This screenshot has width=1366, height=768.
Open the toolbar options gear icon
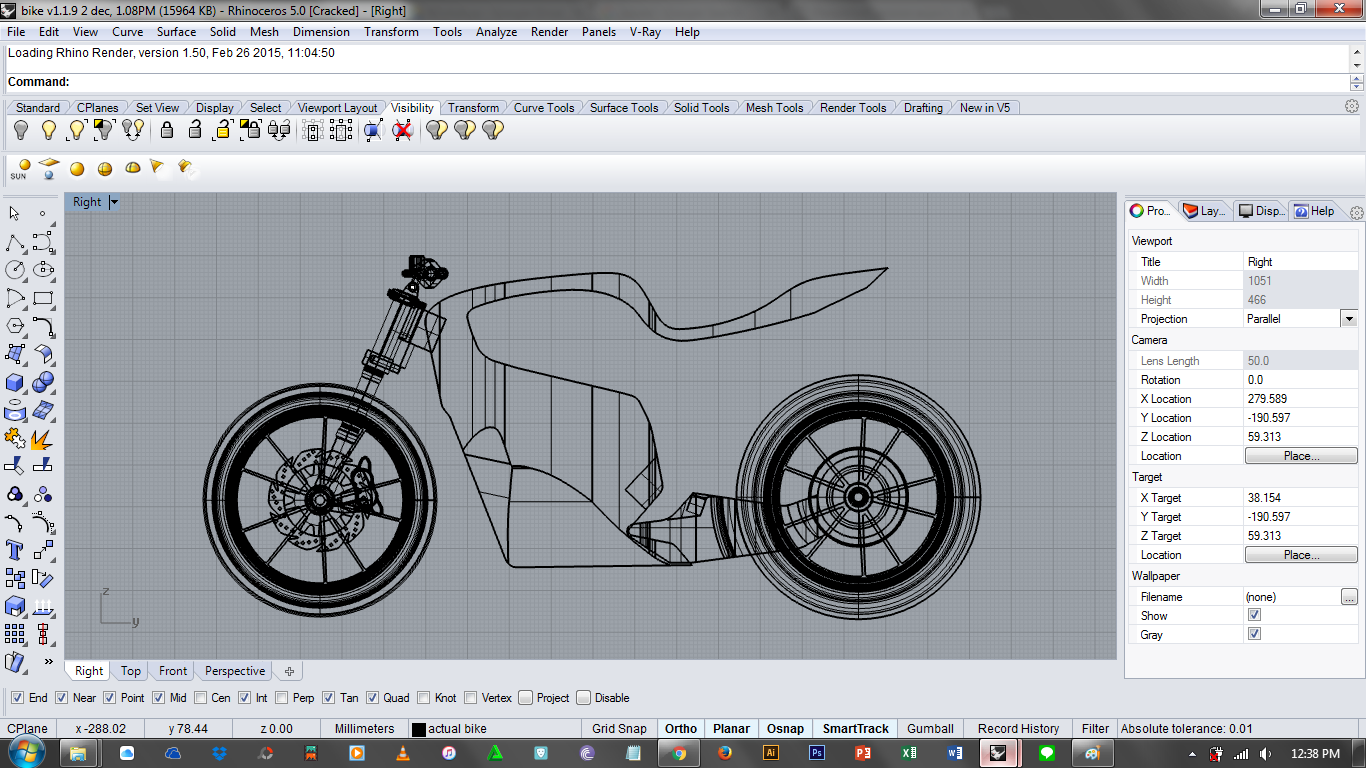(1352, 107)
